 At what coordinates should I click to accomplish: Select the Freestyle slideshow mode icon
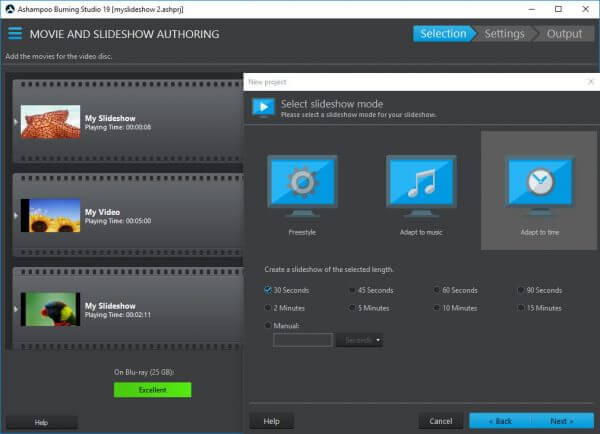click(x=302, y=186)
